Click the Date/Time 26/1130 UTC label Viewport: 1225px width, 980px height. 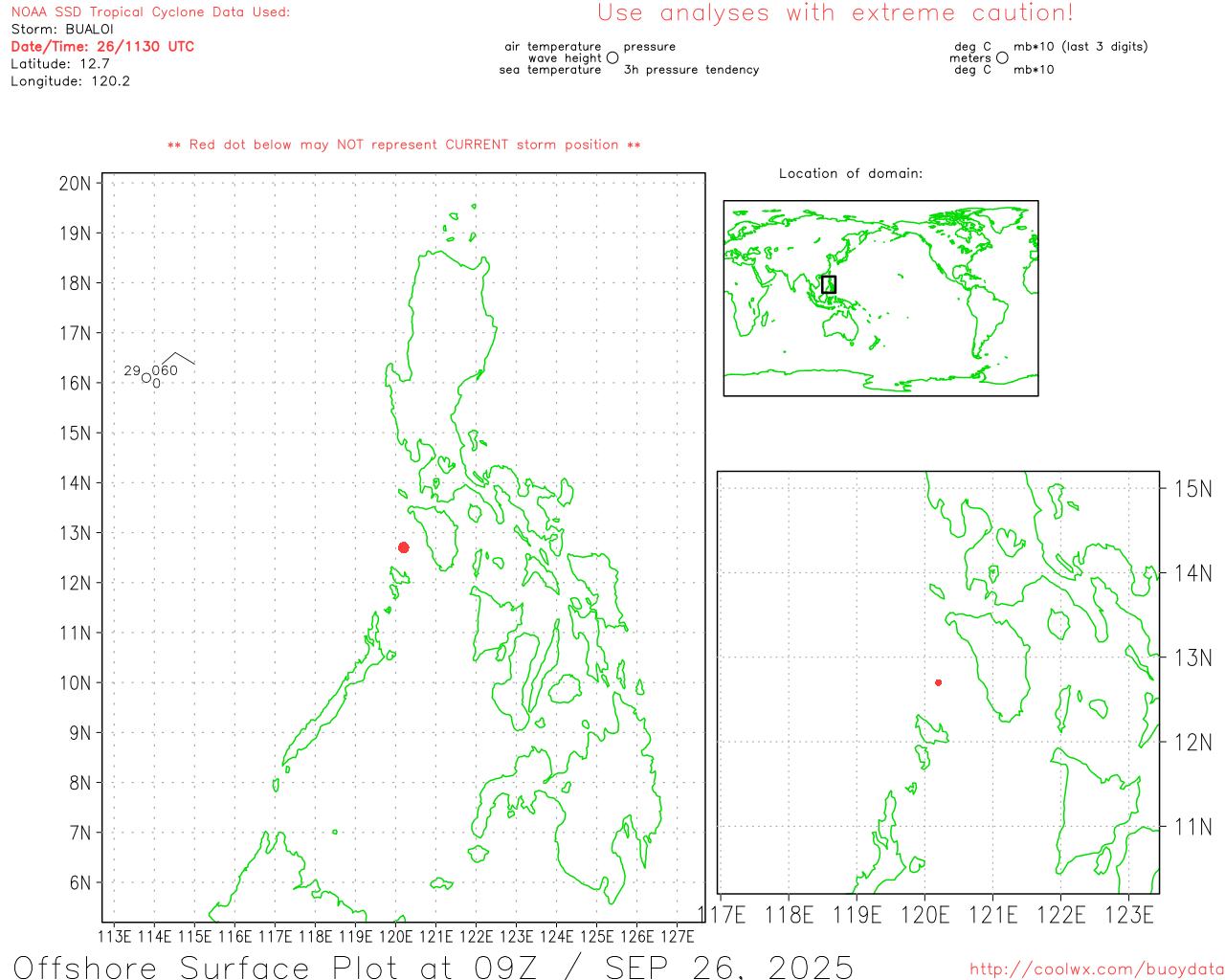[x=102, y=46]
